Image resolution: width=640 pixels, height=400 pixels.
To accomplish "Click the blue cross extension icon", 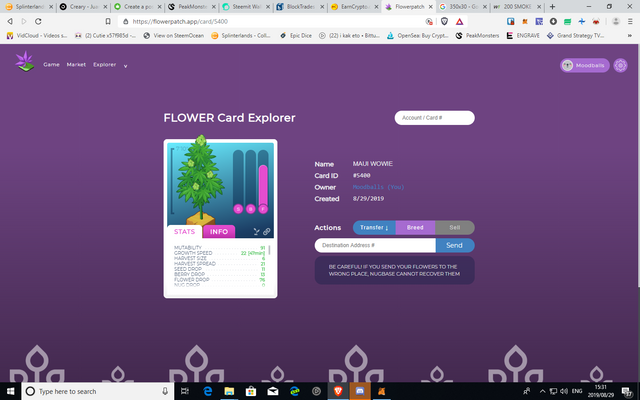I will pos(582,21).
